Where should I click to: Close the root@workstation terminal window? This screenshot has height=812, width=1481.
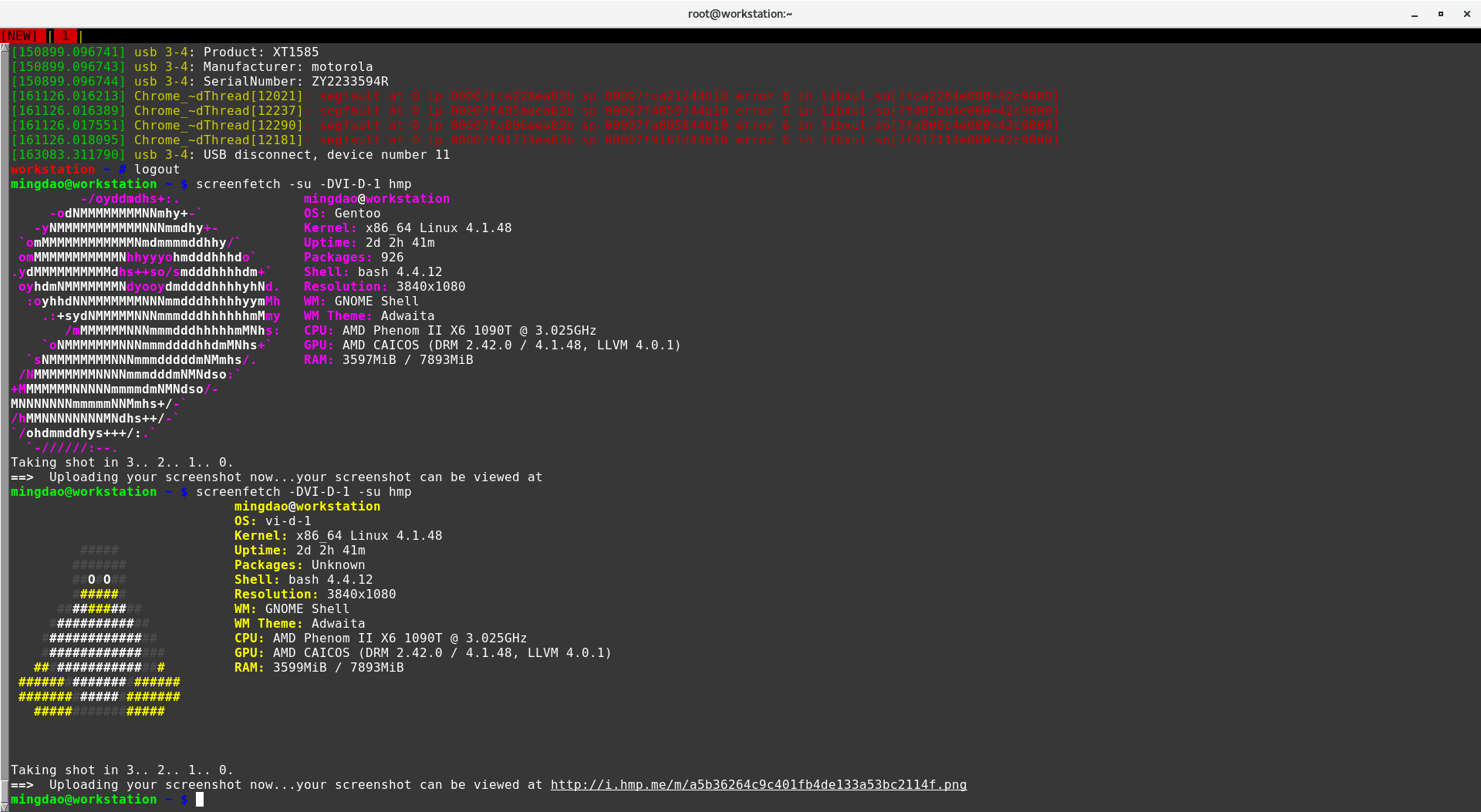1467,14
